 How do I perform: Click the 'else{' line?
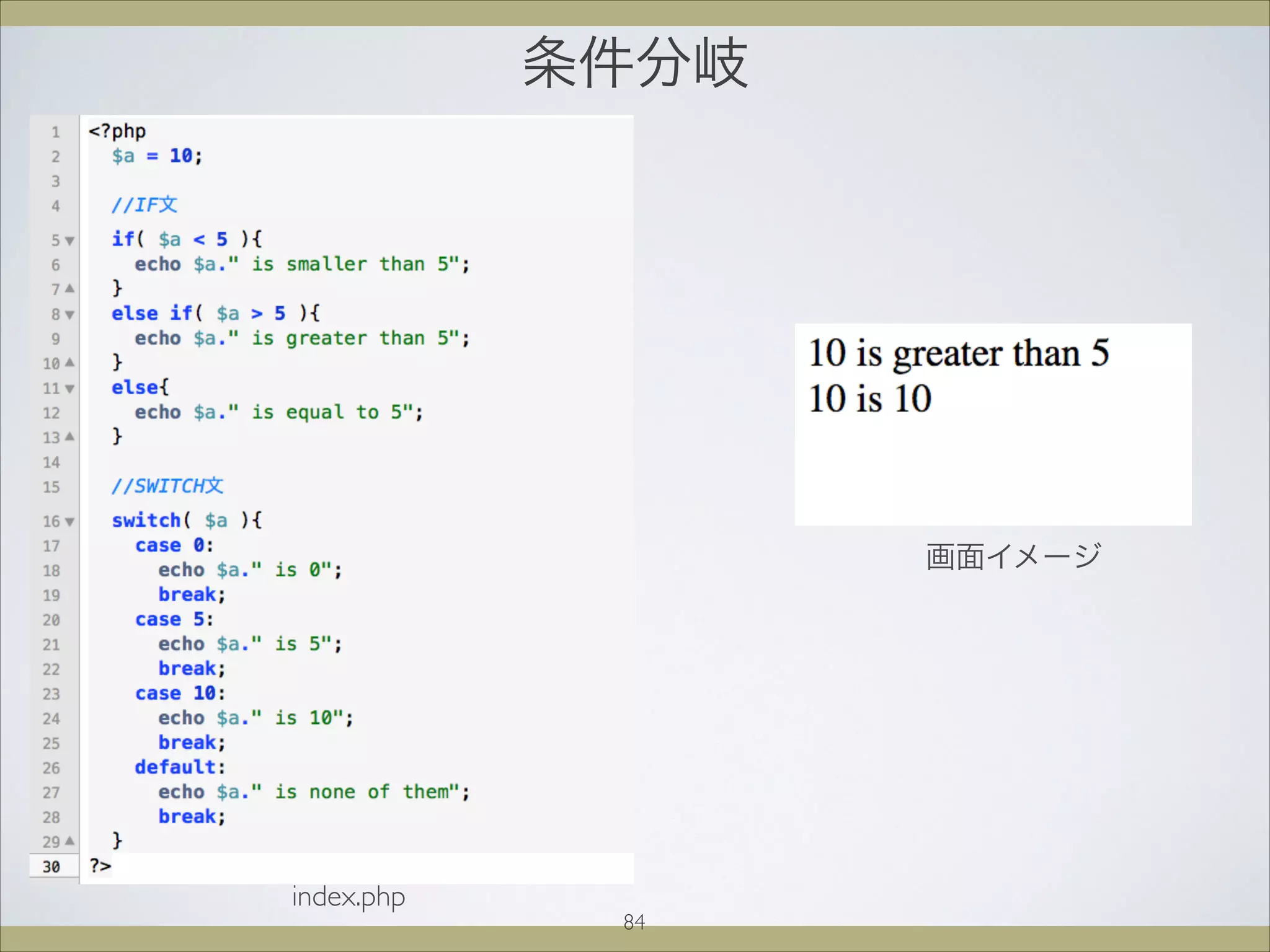(140, 387)
